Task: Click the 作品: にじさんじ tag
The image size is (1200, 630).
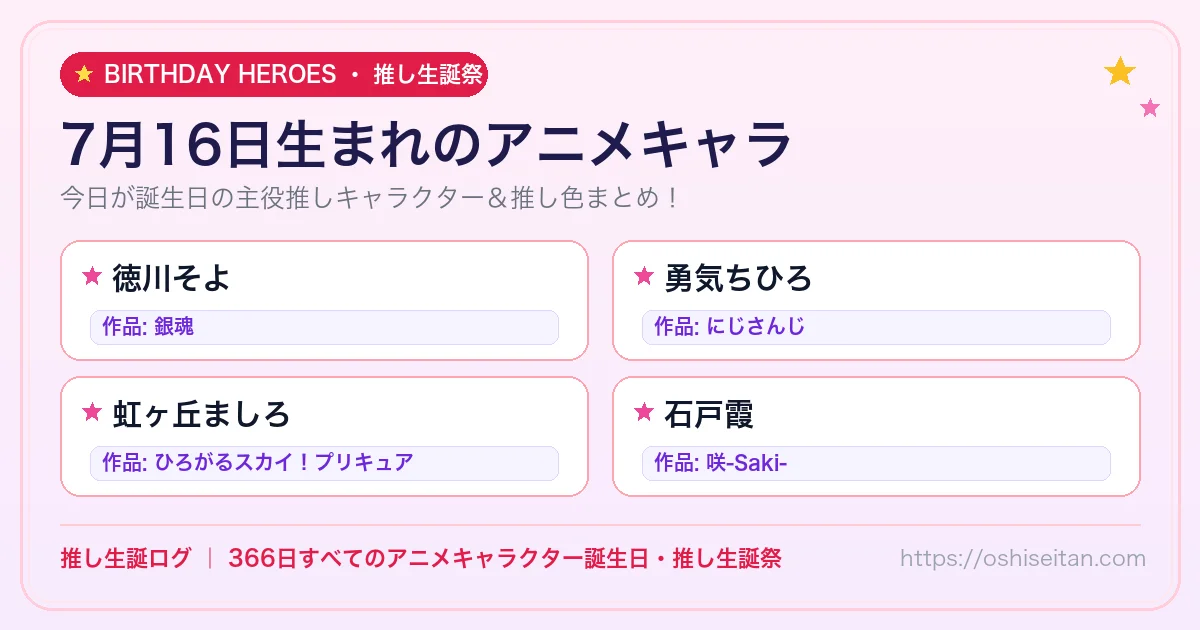Action: pos(876,327)
